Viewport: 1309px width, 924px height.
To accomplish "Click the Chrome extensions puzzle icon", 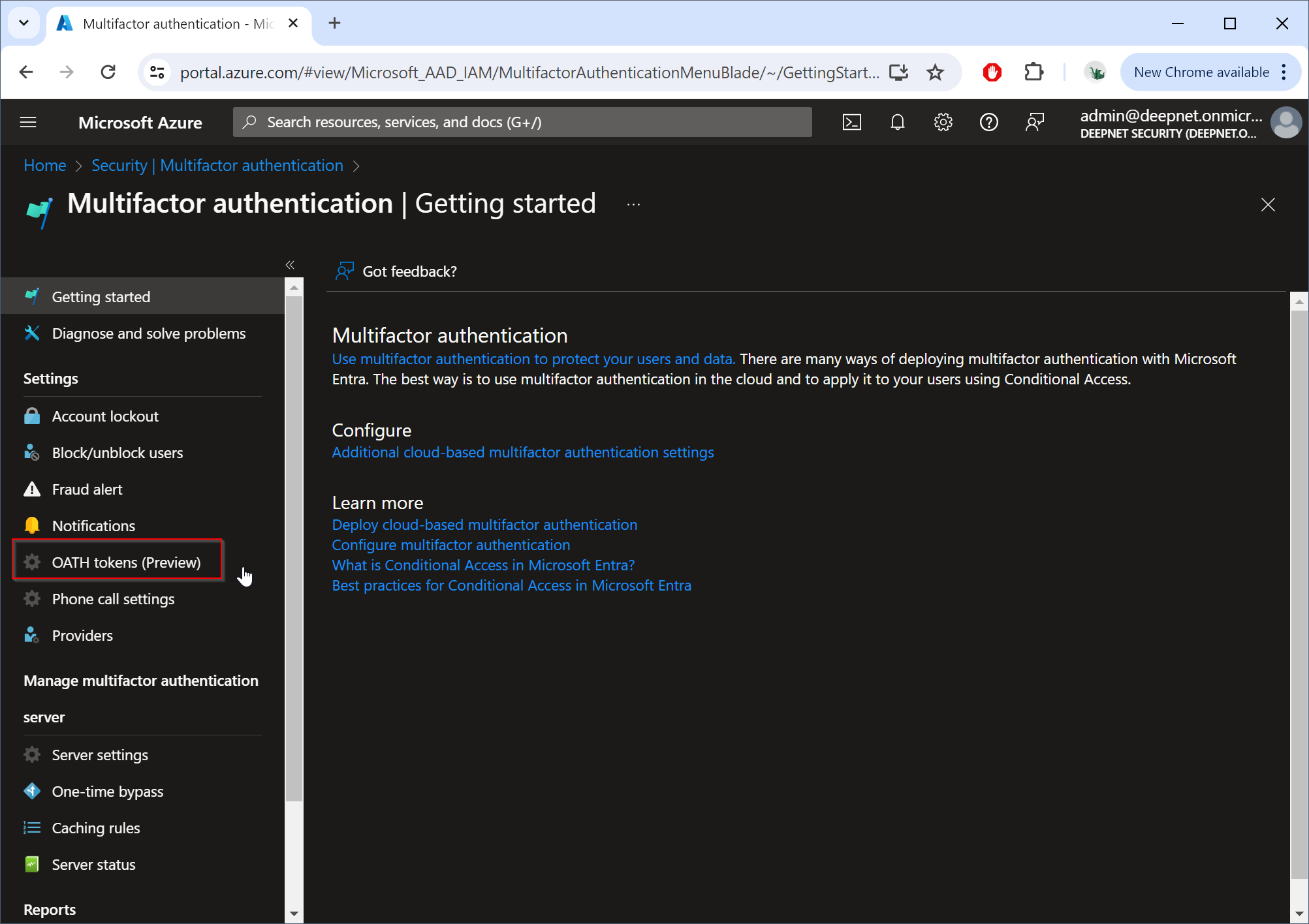I will point(1033,72).
